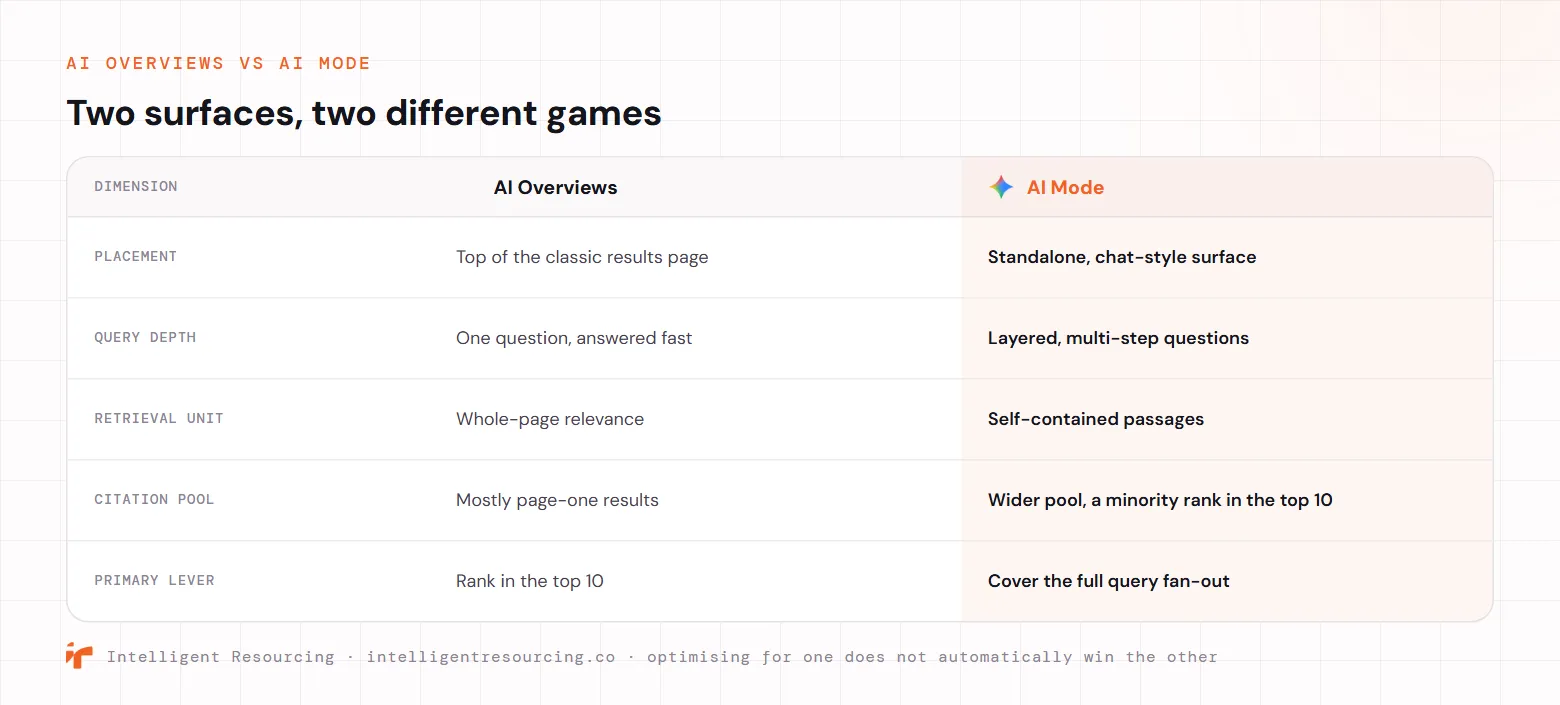Select the PLACEMENT row label
Image resolution: width=1560 pixels, height=705 pixels.
pyautogui.click(x=136, y=256)
